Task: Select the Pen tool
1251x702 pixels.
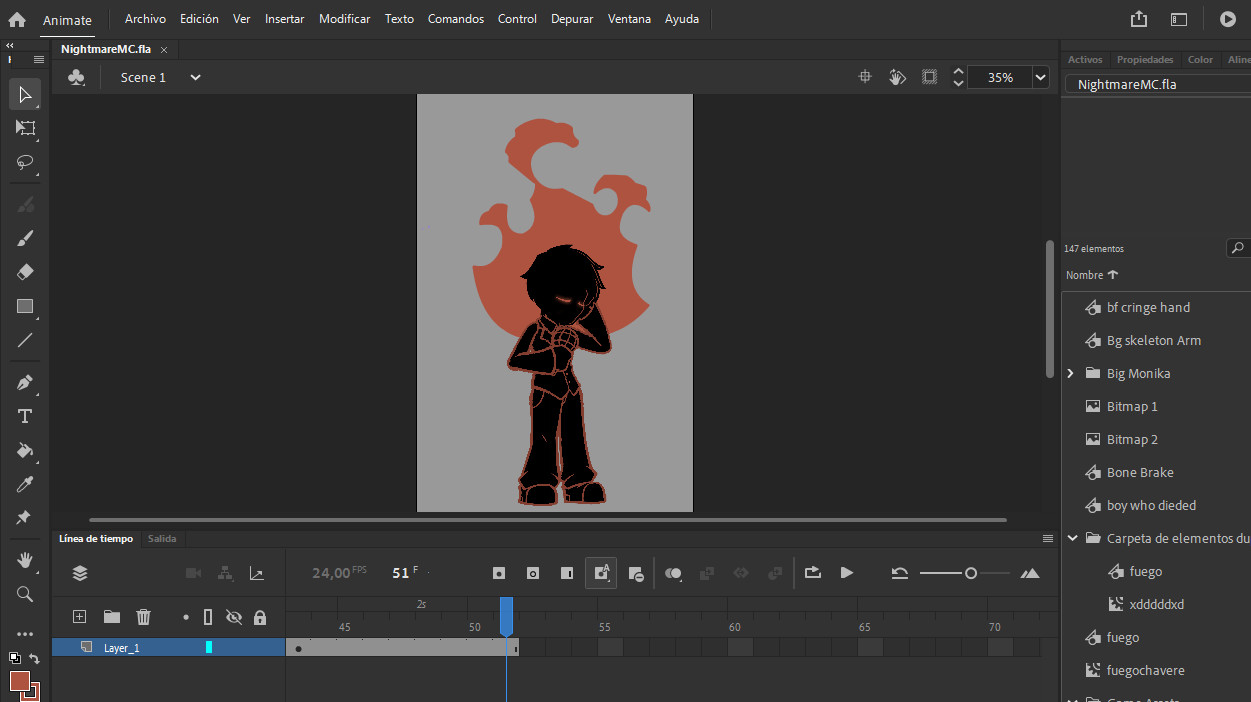Action: coord(24,382)
